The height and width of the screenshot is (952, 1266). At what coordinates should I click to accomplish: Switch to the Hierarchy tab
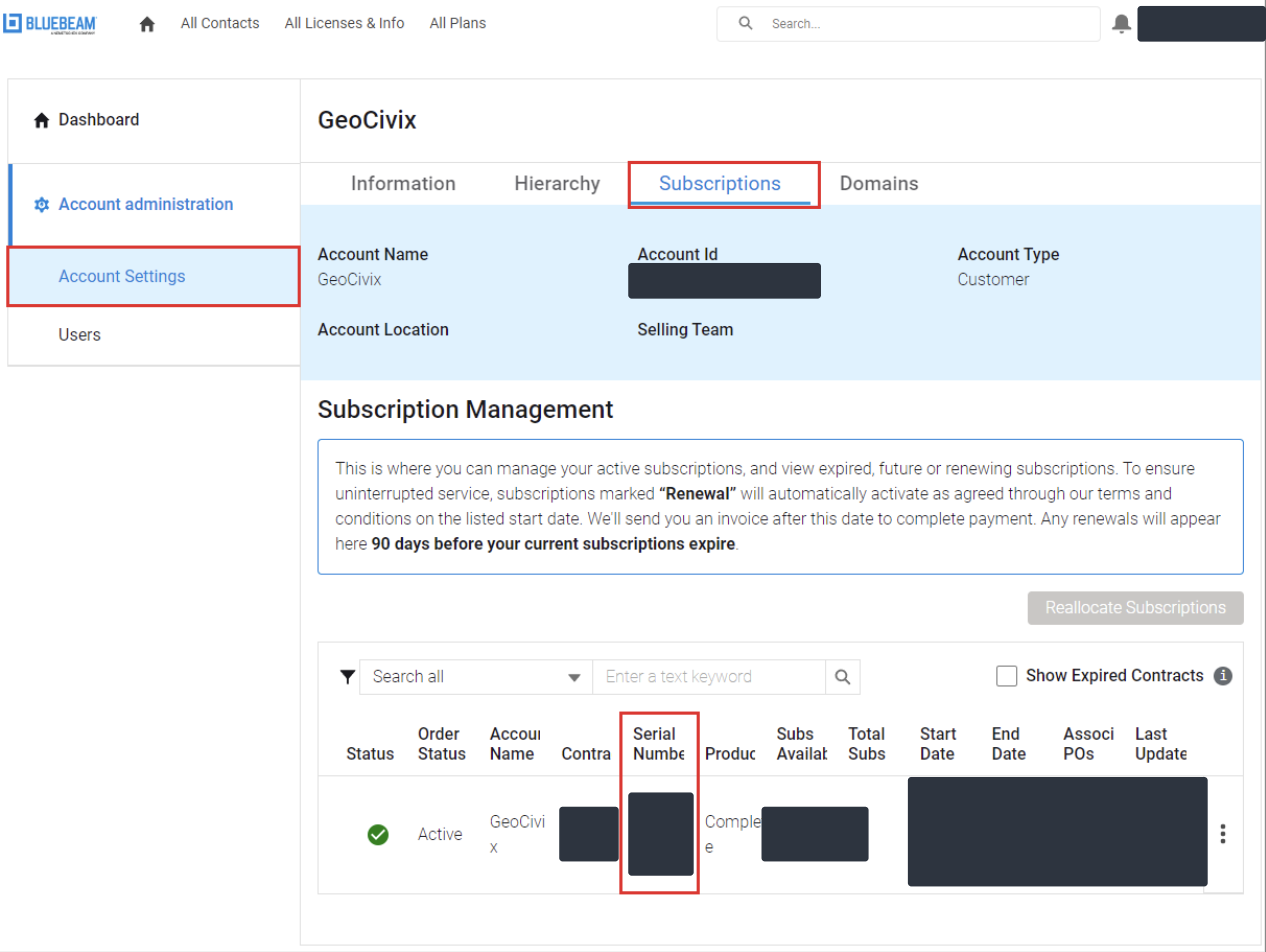(557, 184)
